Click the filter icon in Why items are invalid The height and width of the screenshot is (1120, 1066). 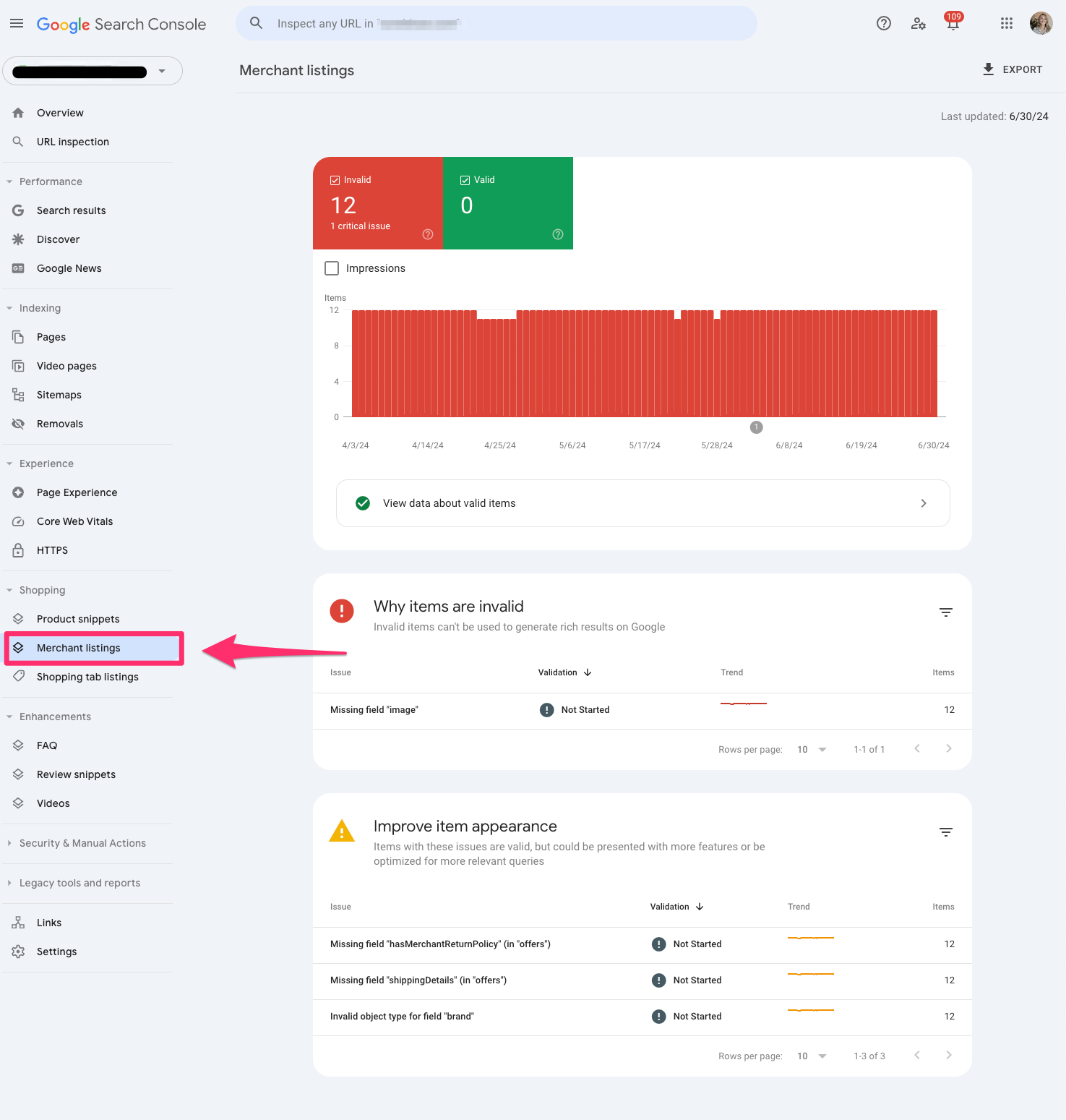[x=945, y=612]
